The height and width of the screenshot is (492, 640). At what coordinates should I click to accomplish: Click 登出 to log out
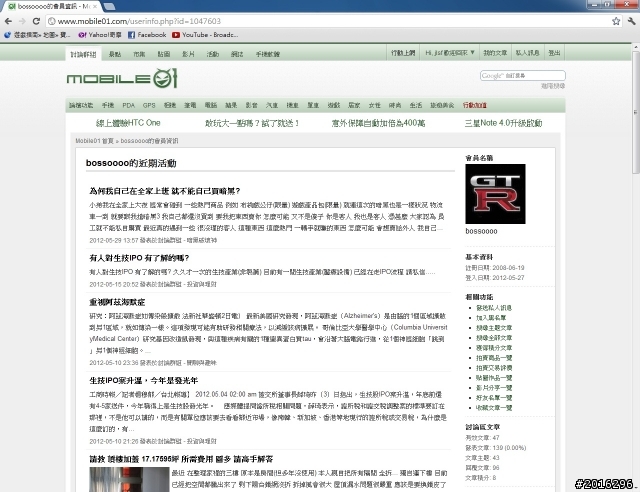pyautogui.click(x=554, y=53)
